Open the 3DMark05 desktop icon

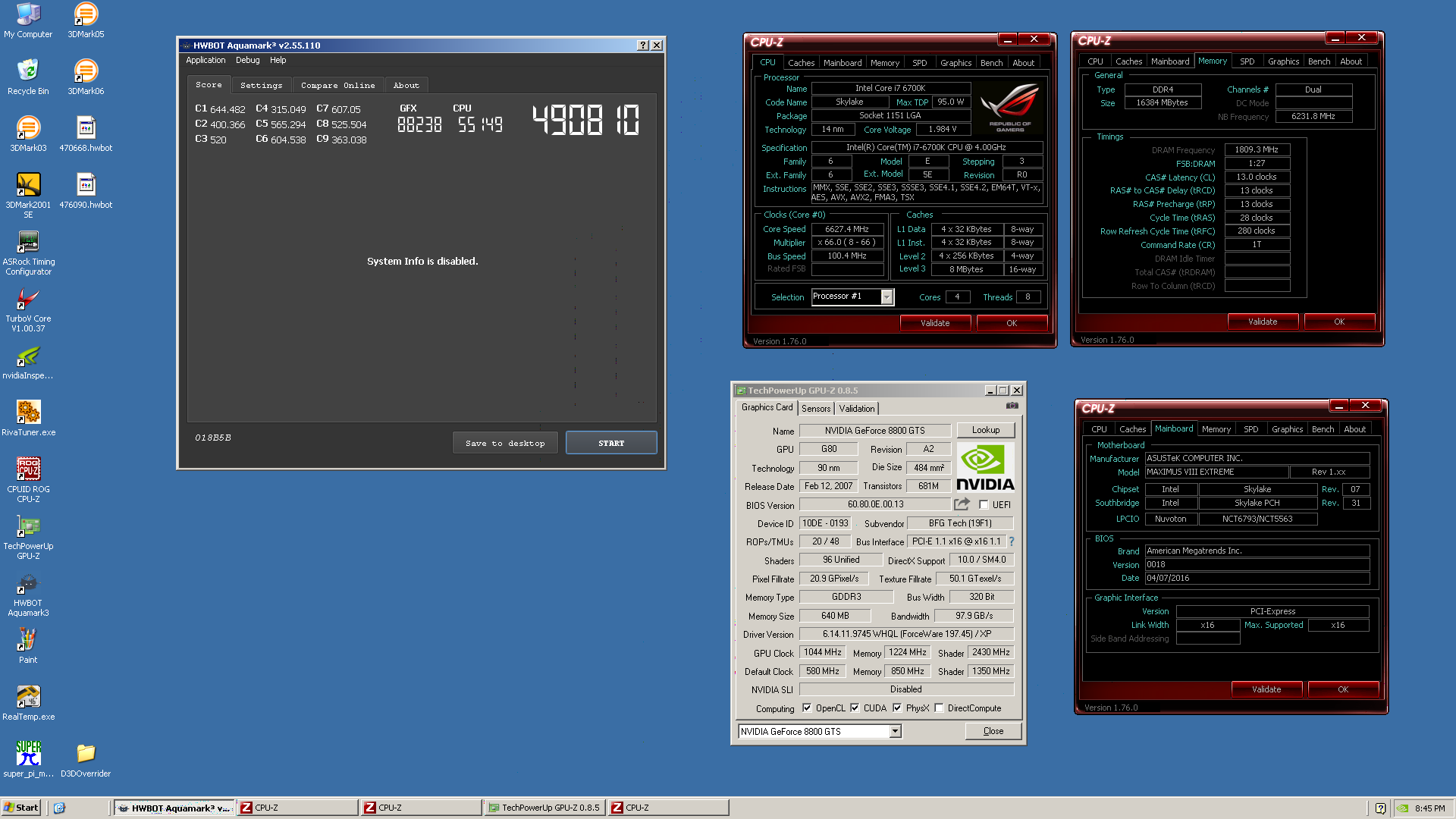coord(86,20)
